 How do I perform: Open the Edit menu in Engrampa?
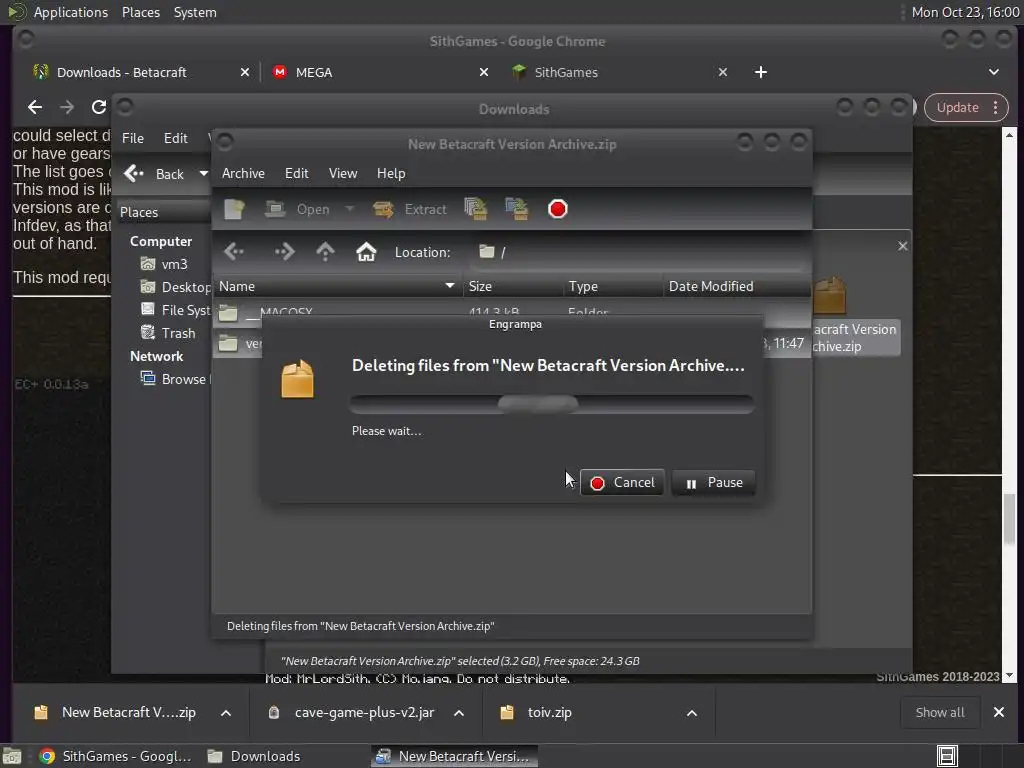pos(296,173)
